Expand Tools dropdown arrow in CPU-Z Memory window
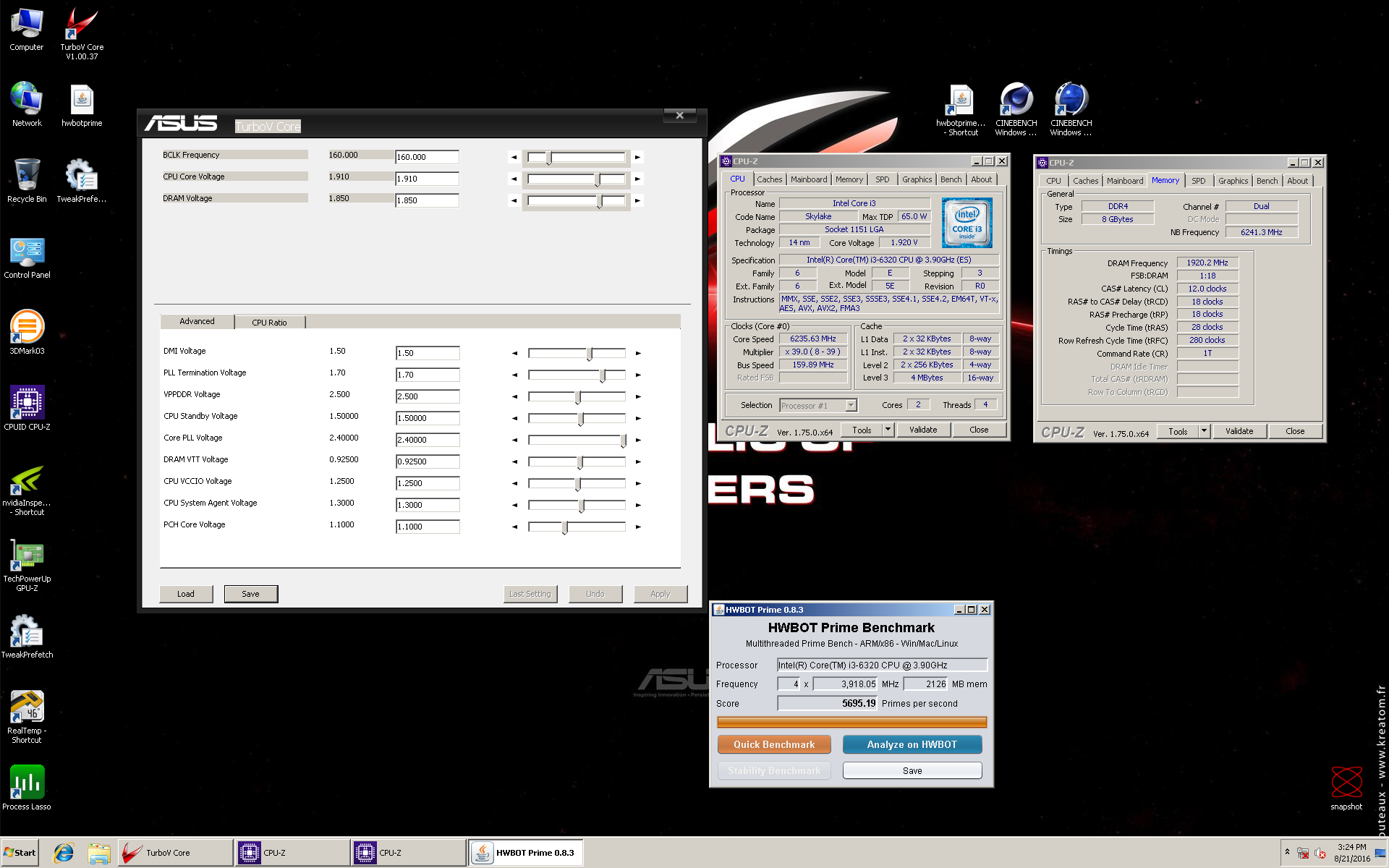 1204,431
